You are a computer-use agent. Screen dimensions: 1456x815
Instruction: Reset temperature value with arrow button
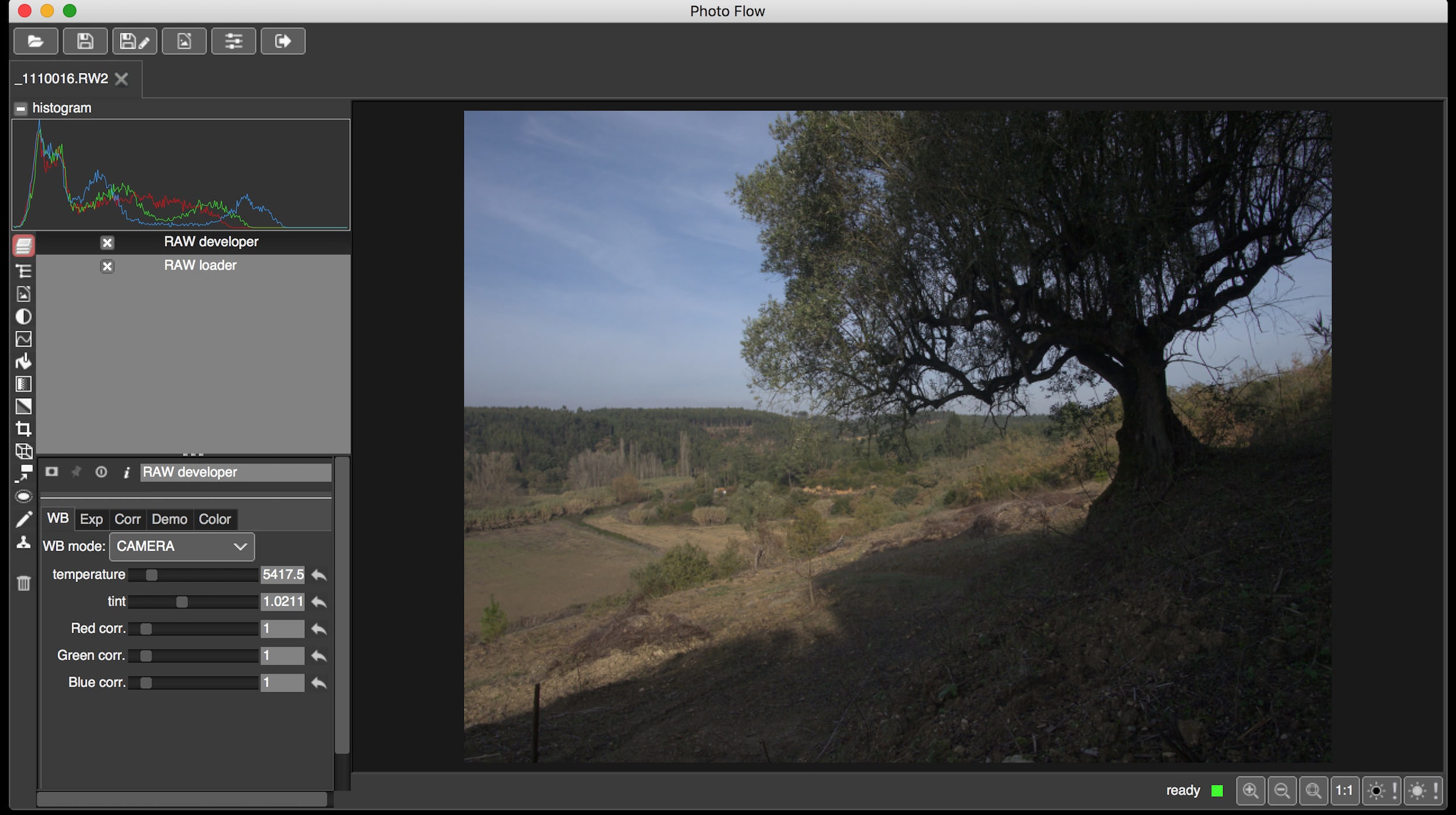(x=319, y=575)
